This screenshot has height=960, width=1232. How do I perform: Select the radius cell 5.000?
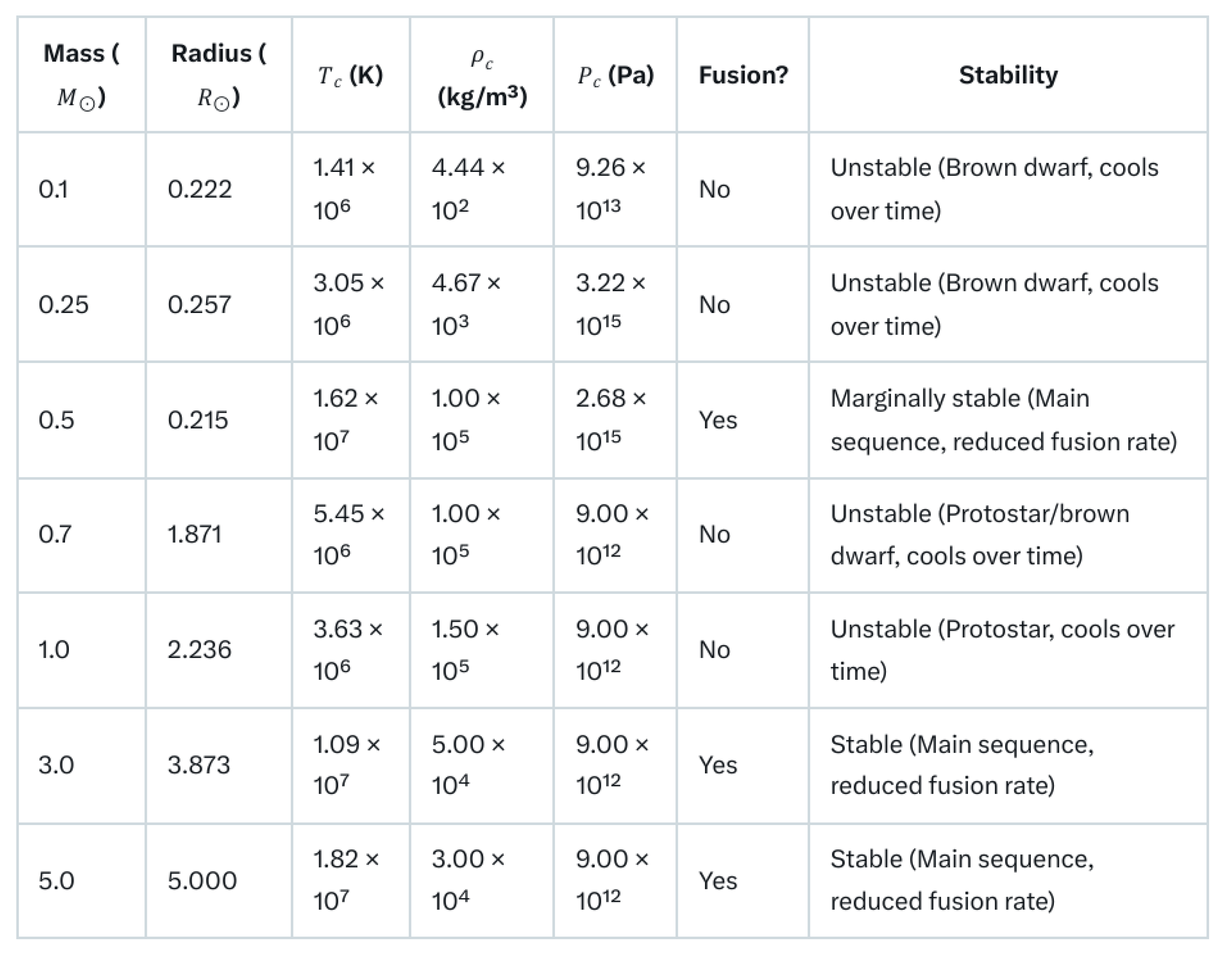coord(202,881)
